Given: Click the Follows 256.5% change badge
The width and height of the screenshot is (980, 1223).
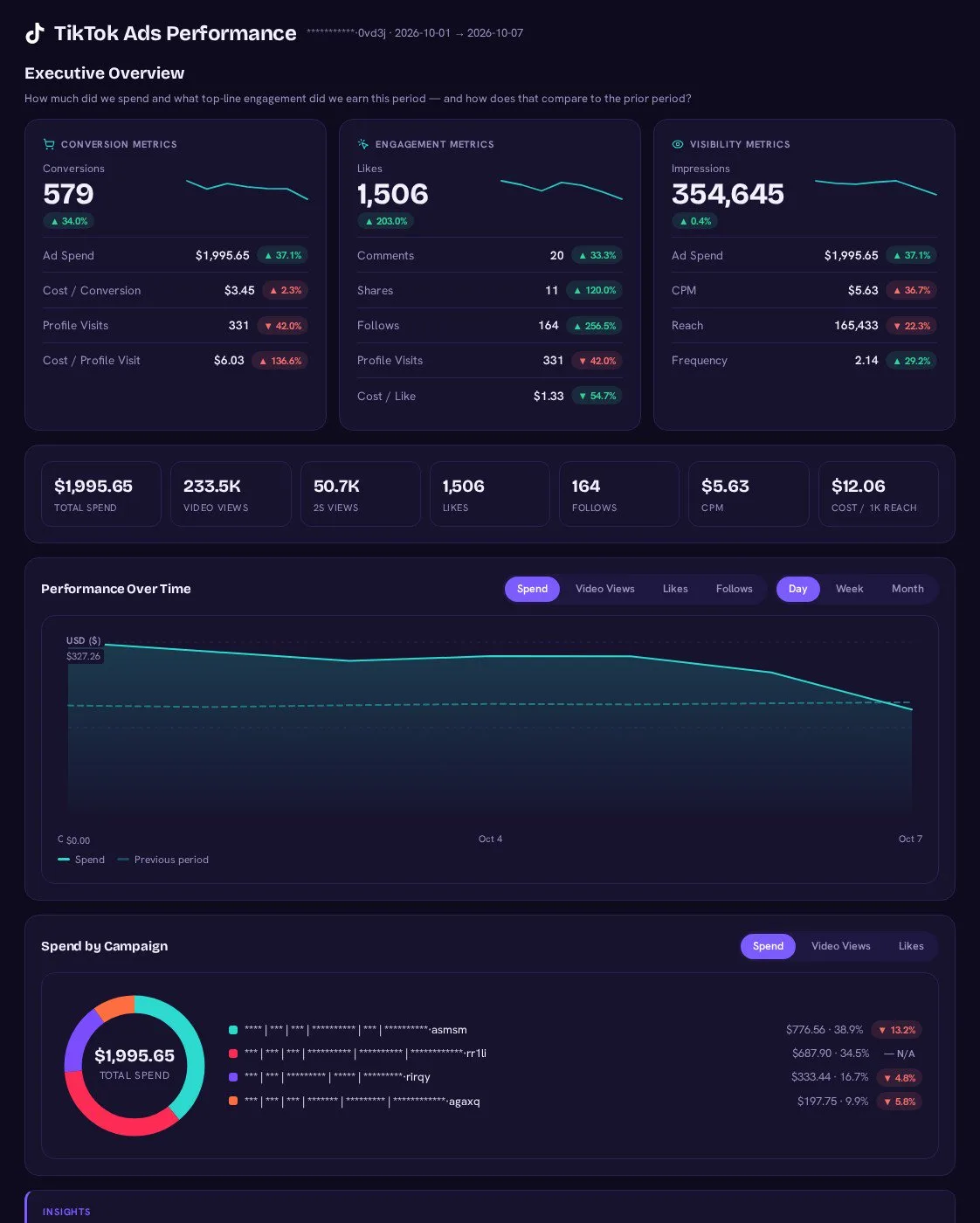Looking at the screenshot, I should click(x=595, y=326).
